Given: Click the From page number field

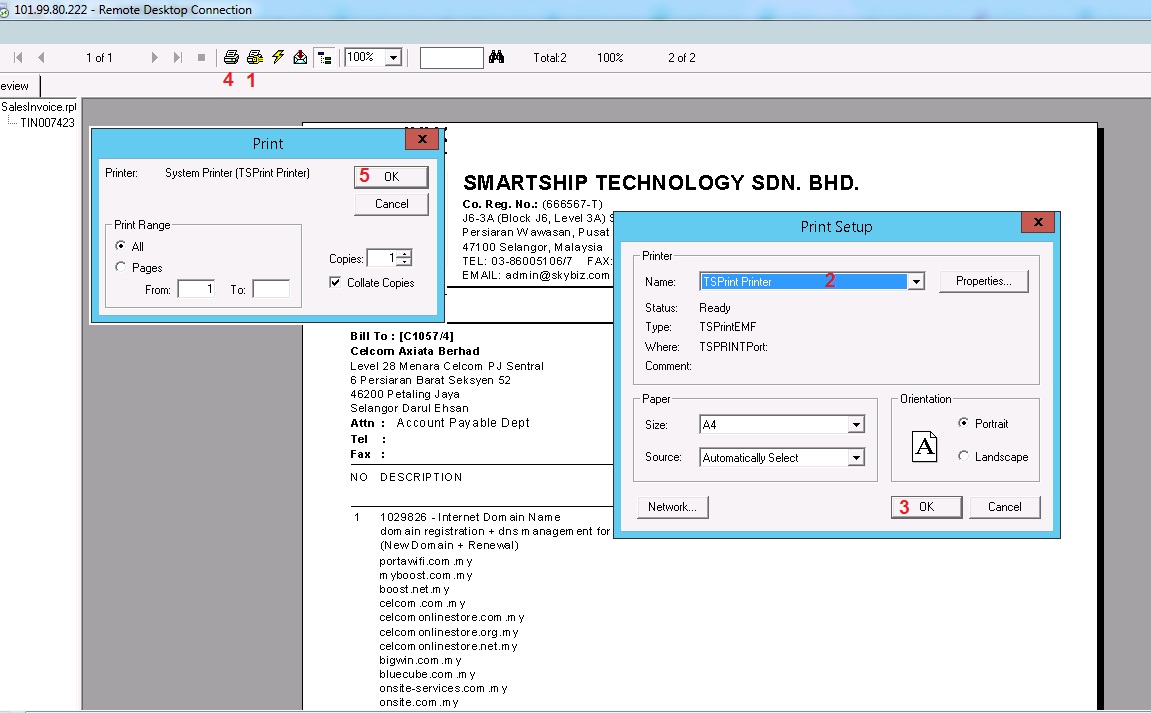Looking at the screenshot, I should tap(196, 289).
